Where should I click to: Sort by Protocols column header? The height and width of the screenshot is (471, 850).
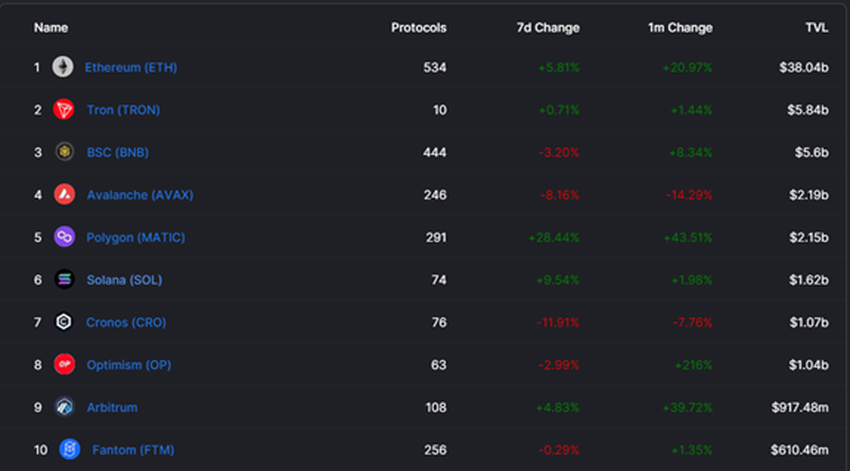tap(418, 28)
